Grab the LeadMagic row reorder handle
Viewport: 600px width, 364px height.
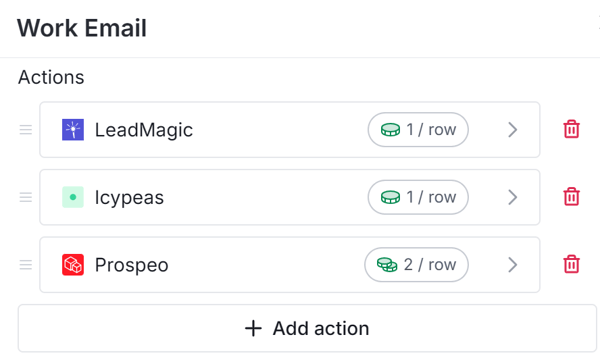(26, 130)
